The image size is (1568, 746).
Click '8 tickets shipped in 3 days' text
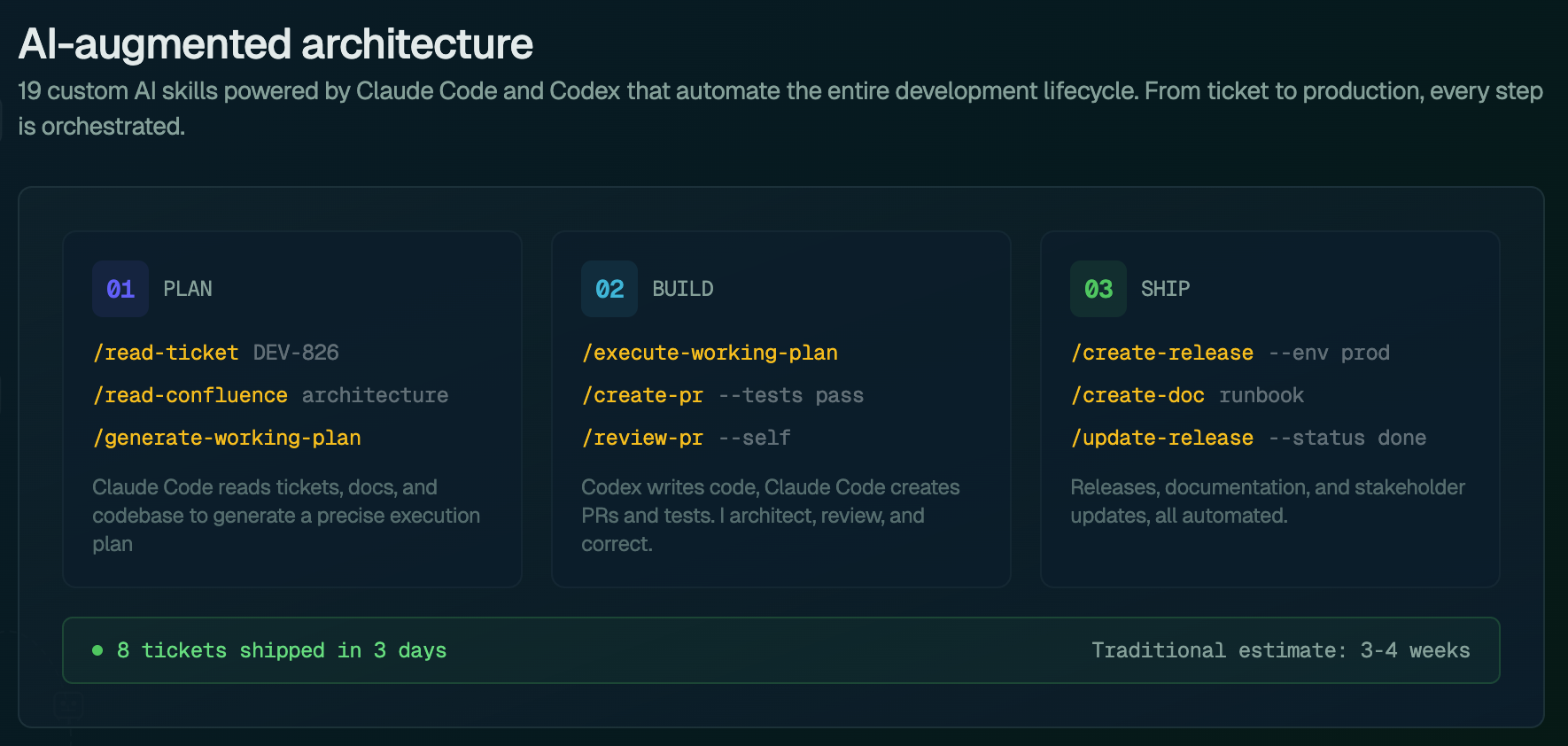tap(282, 650)
